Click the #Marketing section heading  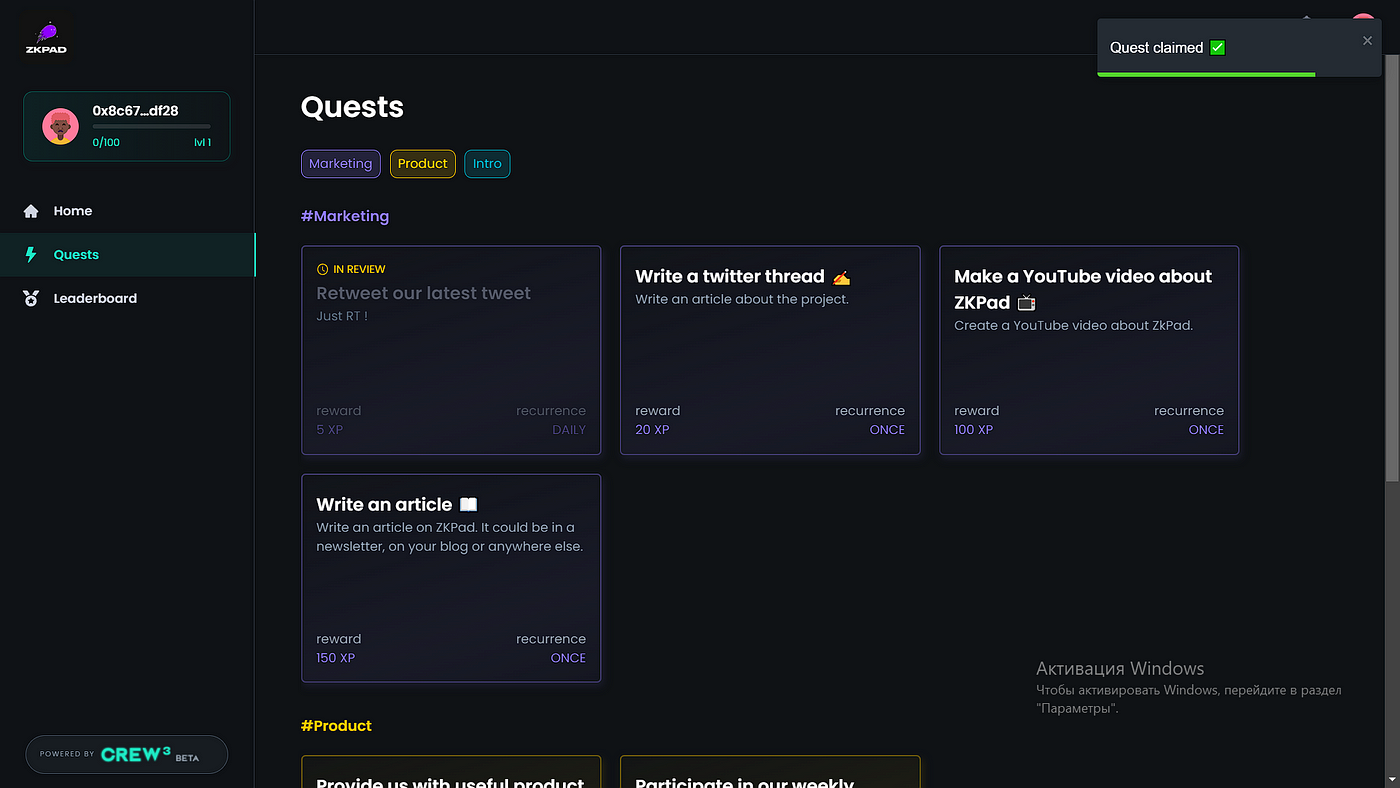point(345,216)
